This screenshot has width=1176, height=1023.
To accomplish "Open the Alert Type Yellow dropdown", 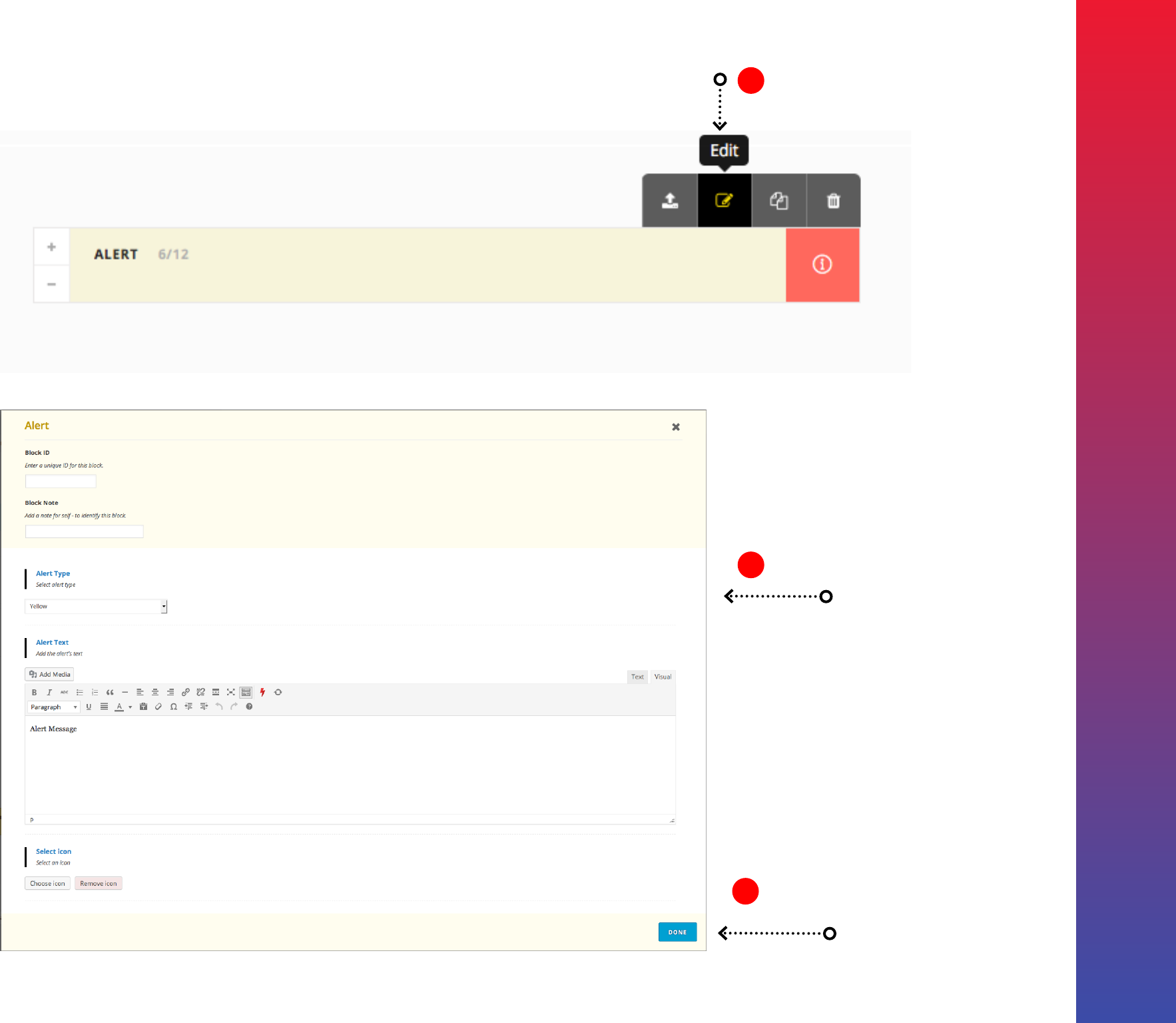I will coord(96,606).
